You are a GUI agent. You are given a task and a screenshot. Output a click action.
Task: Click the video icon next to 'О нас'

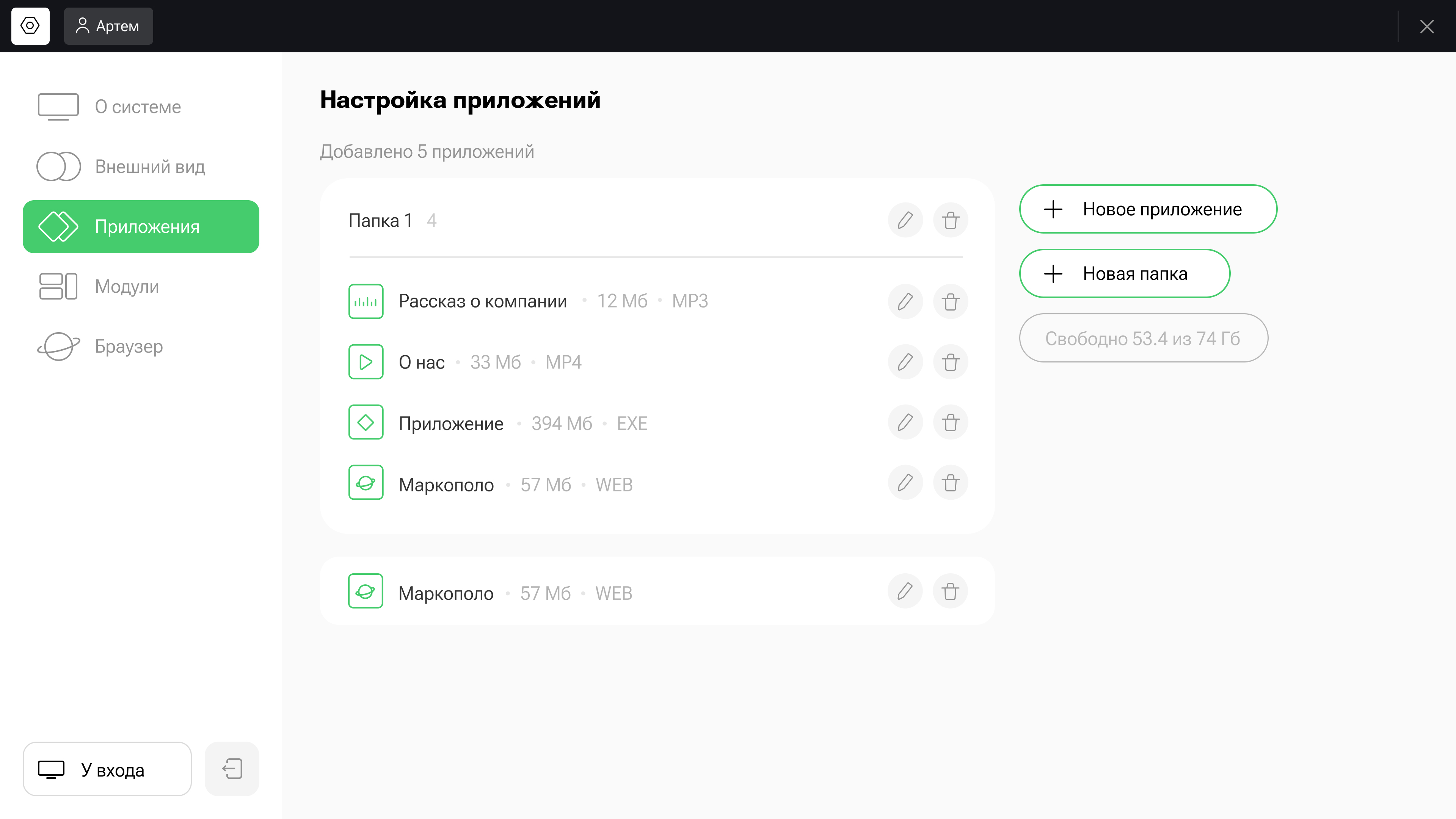click(x=366, y=362)
